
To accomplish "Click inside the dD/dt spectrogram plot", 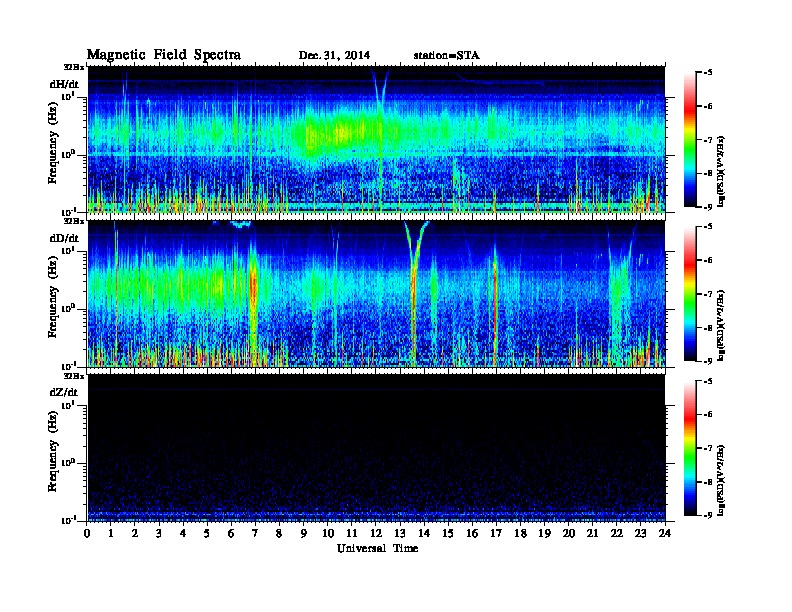I will click(x=376, y=293).
